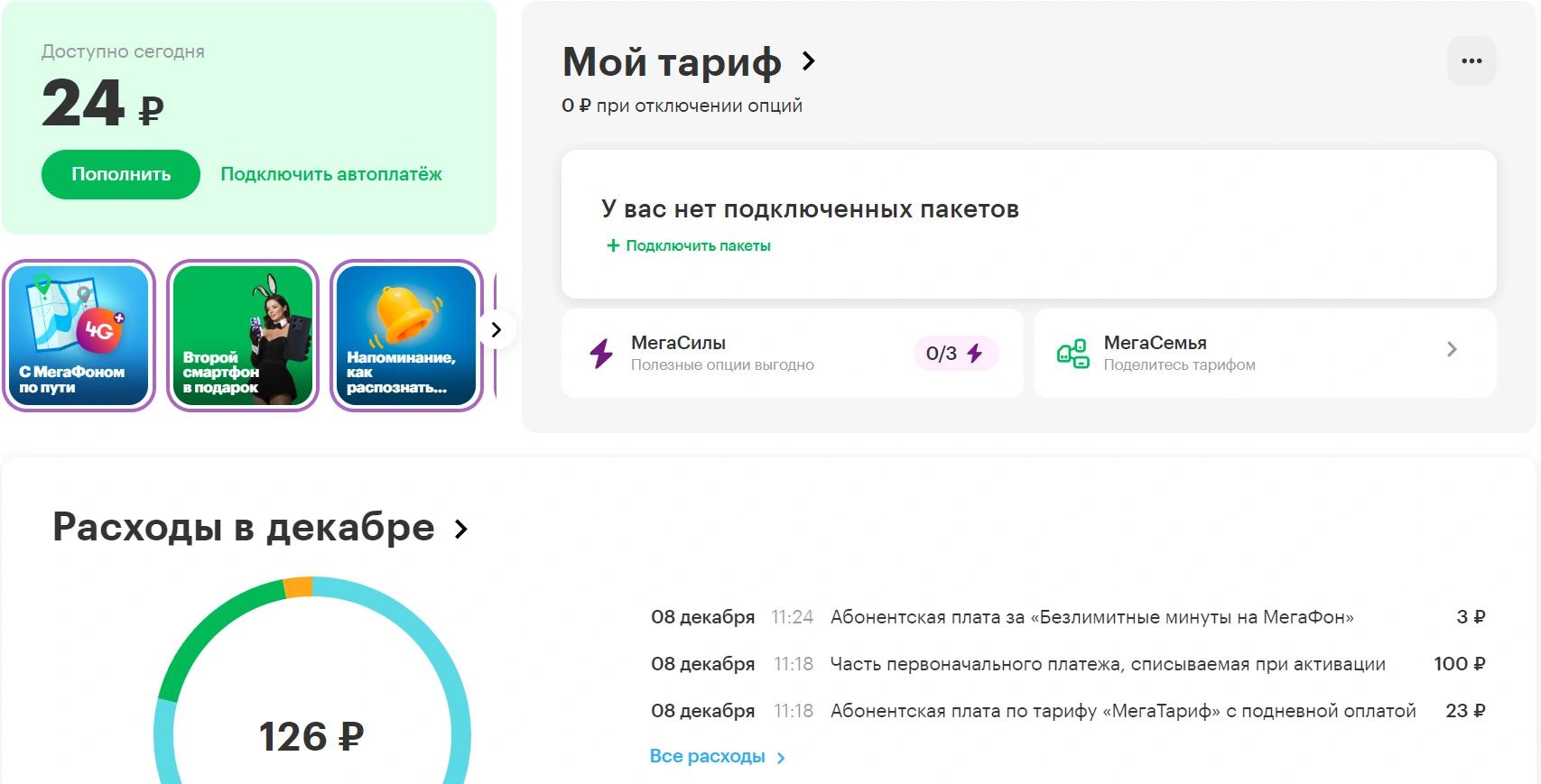This screenshot has height=784, width=1541.
Task: Click the Доступно сегодня label
Action: pos(123,51)
